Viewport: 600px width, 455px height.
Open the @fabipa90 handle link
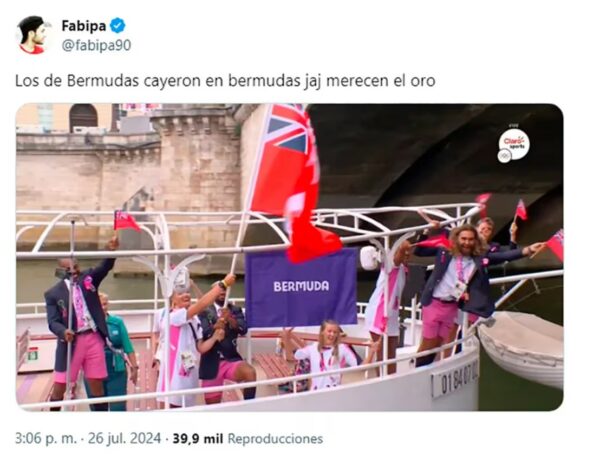pyautogui.click(x=96, y=46)
